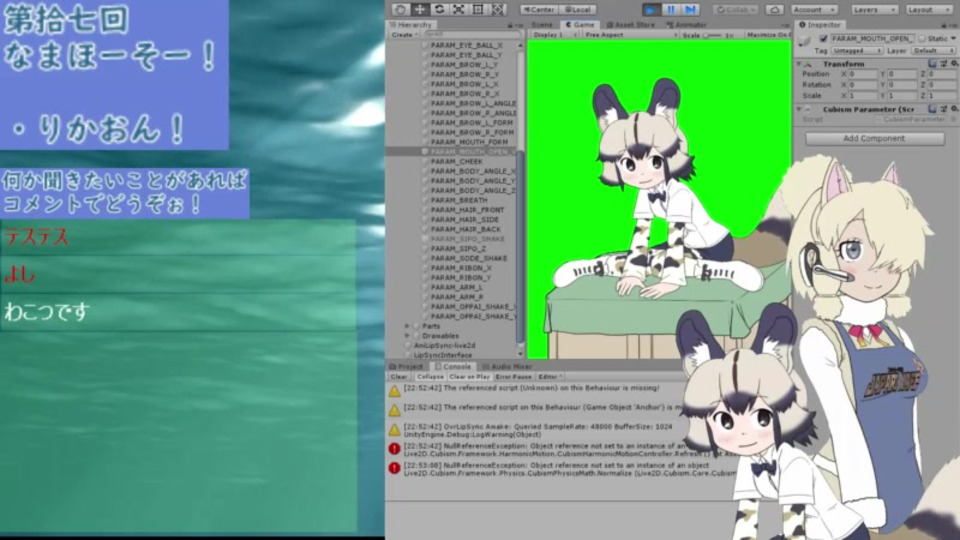Viewport: 960px width, 540px height.
Task: Click the Transform component help book icon
Action: click(932, 64)
